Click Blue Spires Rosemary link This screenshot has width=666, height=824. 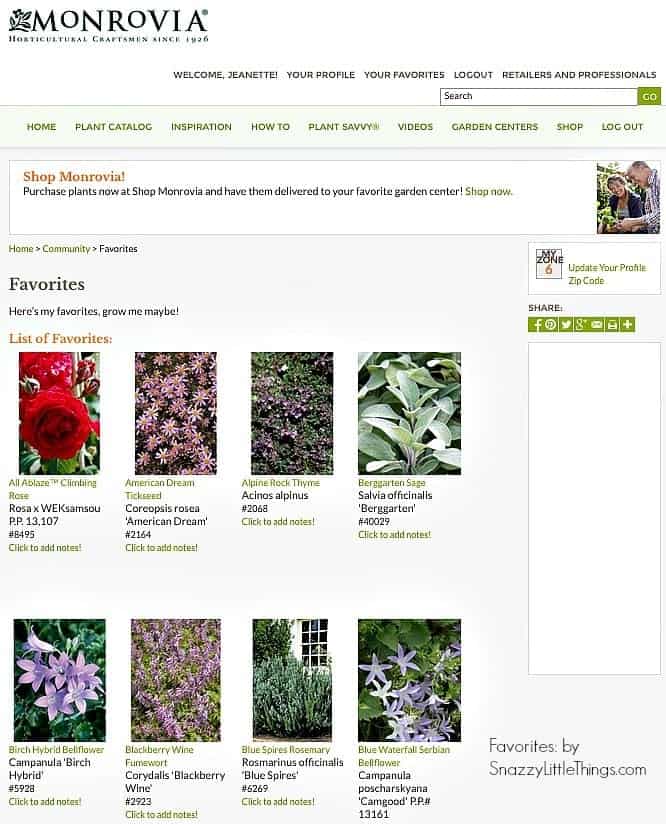coord(286,749)
